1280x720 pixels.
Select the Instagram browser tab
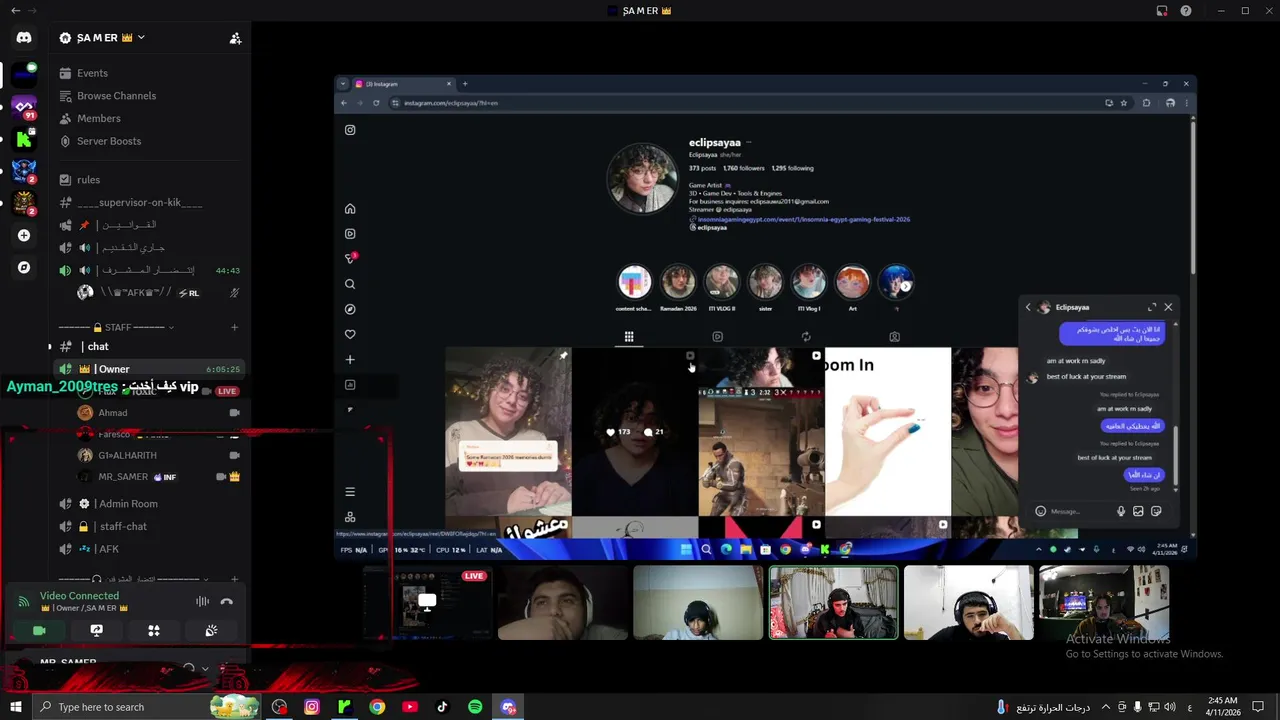tap(403, 84)
